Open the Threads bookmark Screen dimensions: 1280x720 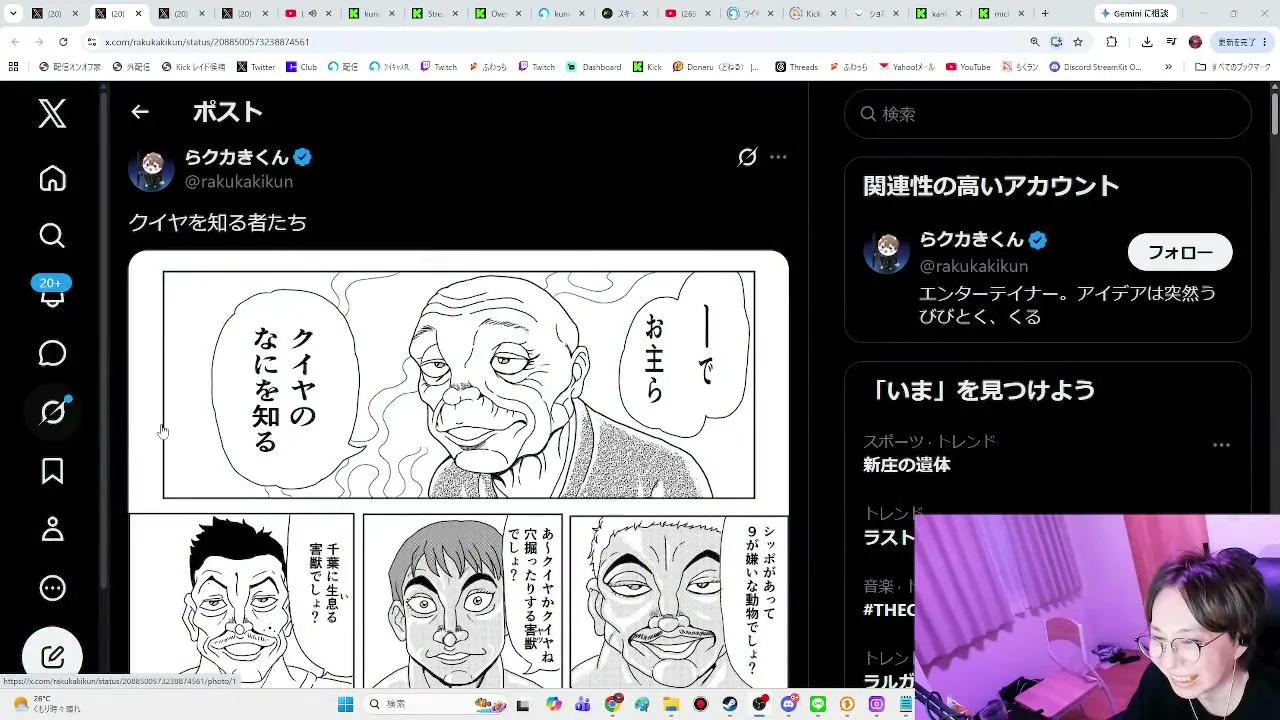point(796,67)
